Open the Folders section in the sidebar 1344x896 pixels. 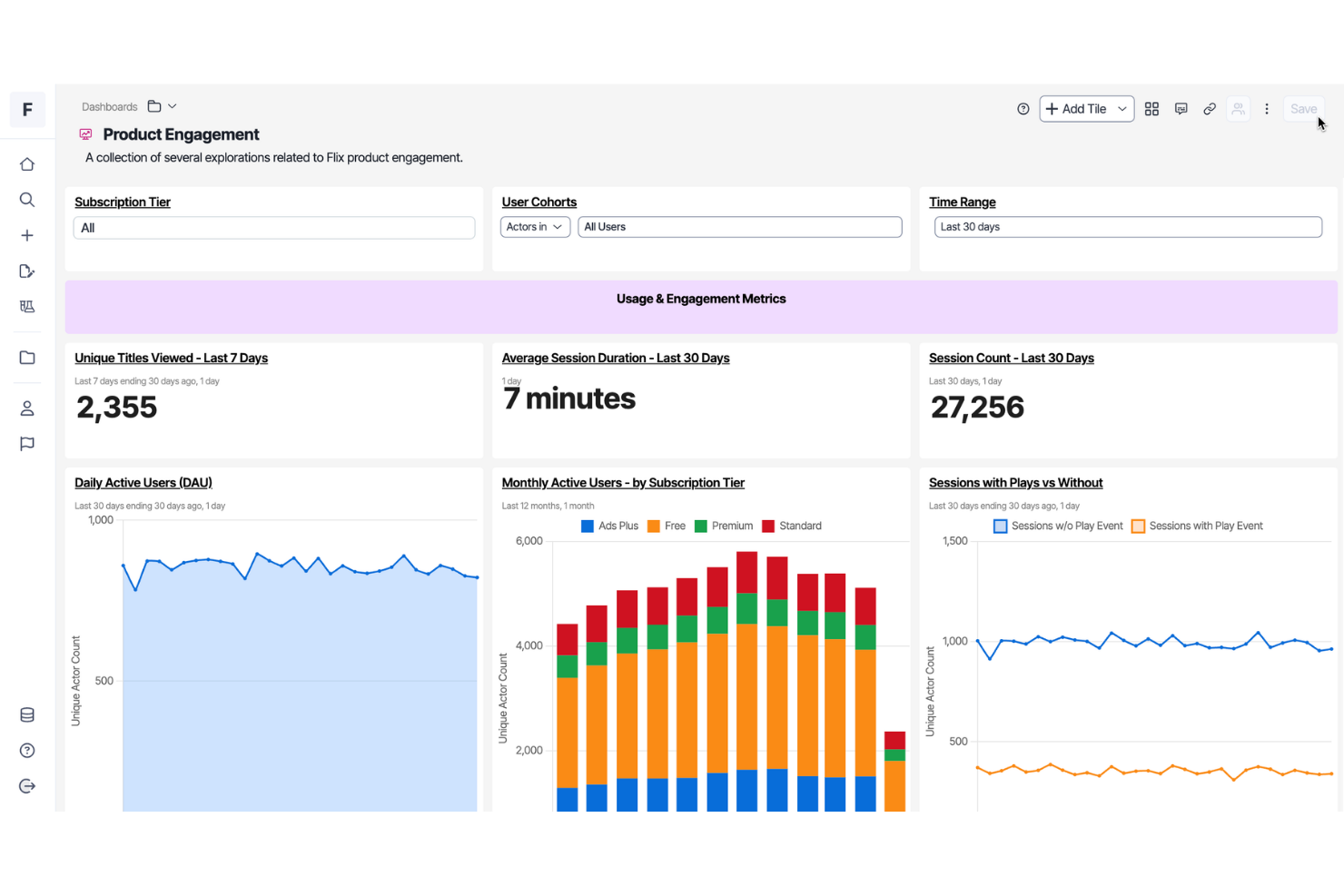pyautogui.click(x=27, y=358)
